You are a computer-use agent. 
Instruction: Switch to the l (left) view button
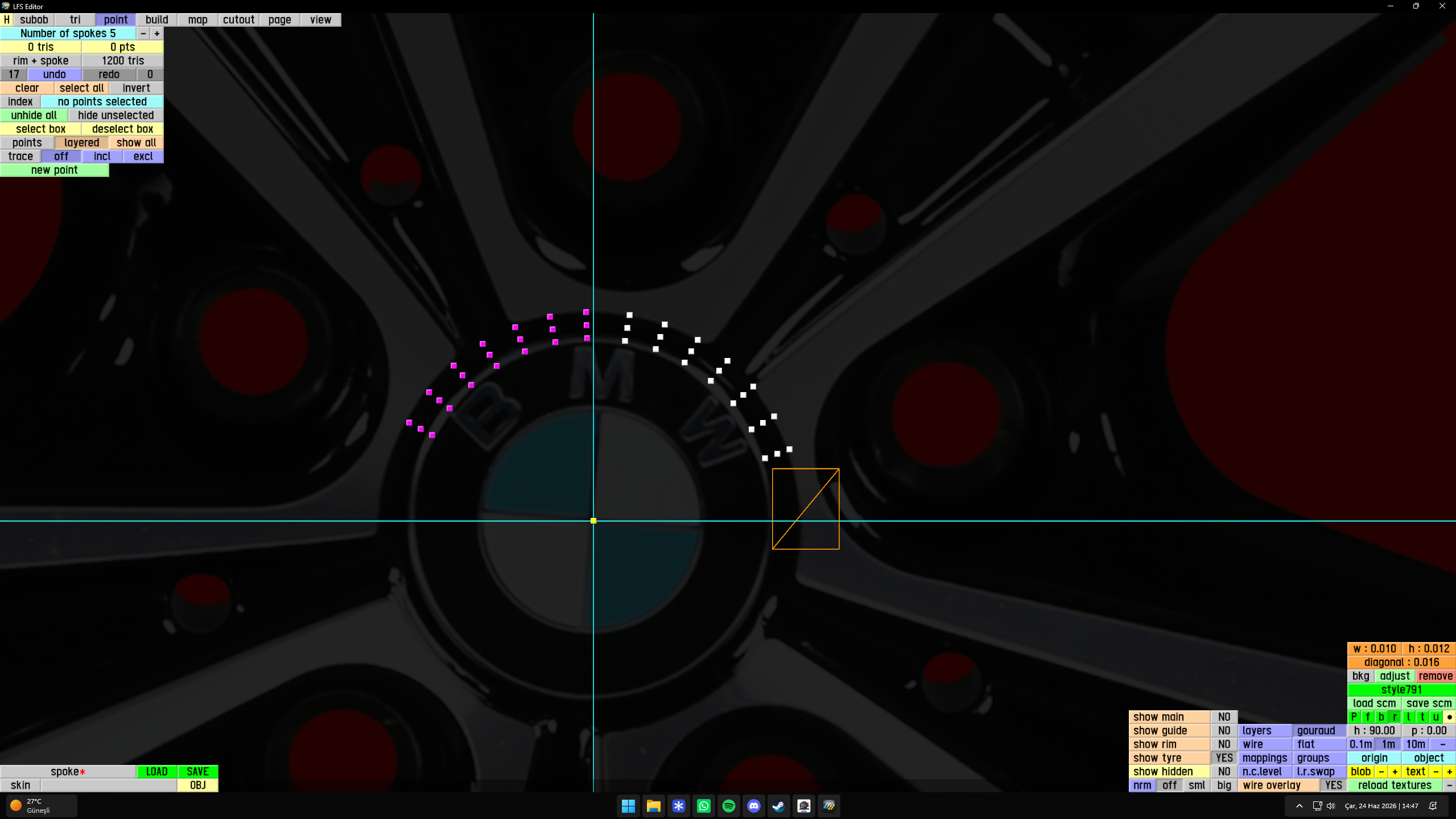coord(1409,717)
